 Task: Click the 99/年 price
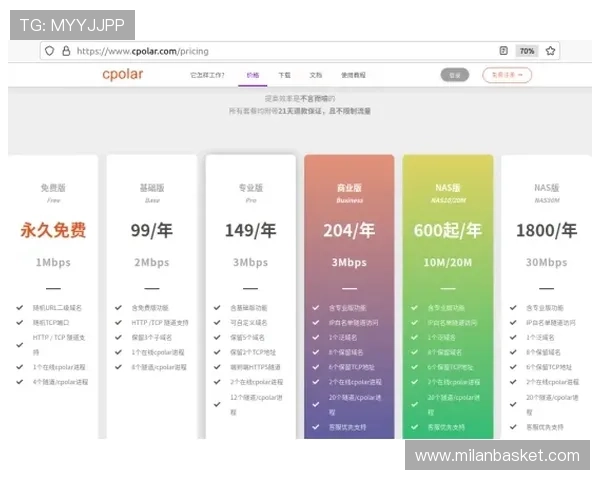152,230
